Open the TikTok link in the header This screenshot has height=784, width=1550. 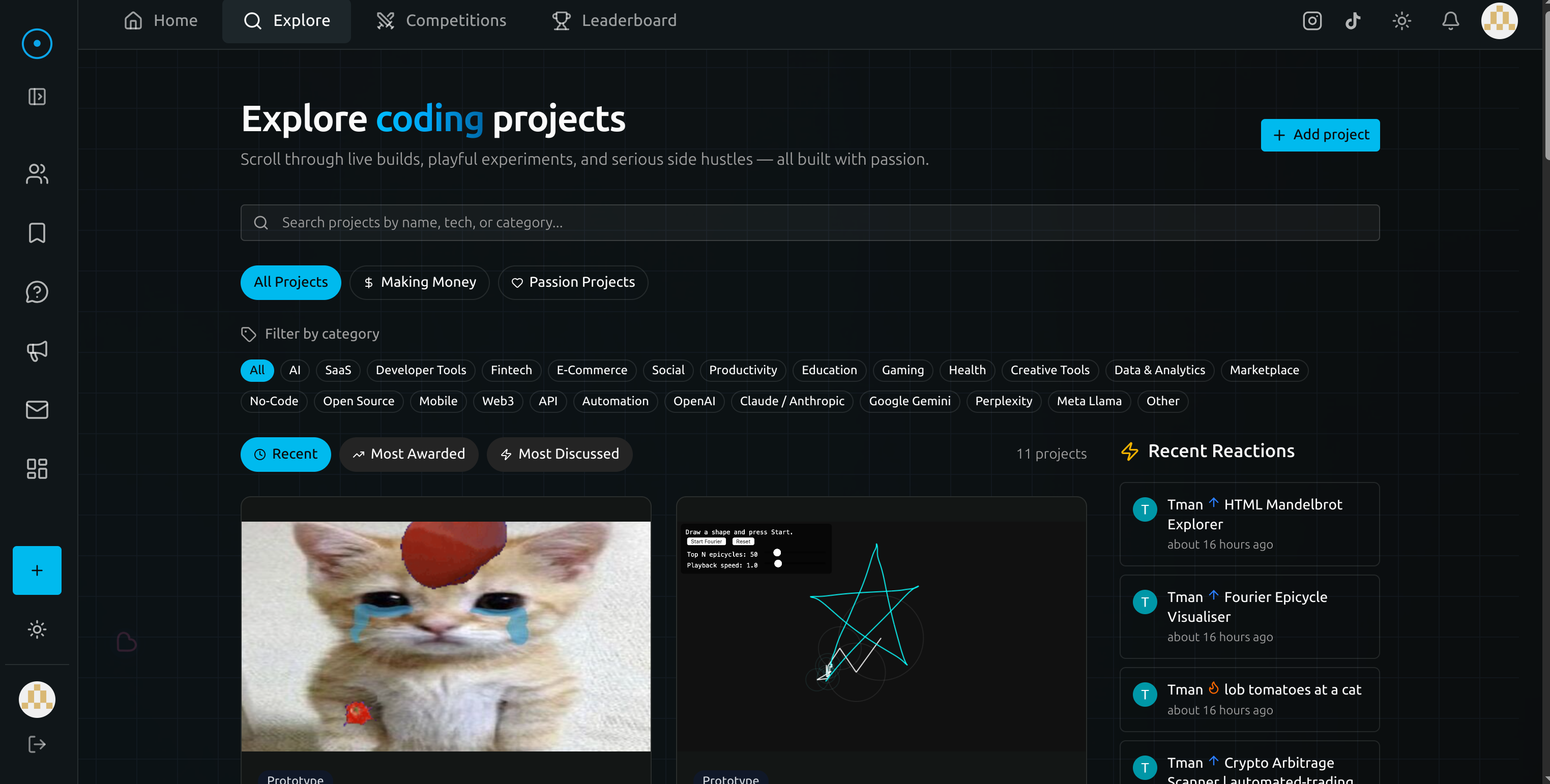1353,20
